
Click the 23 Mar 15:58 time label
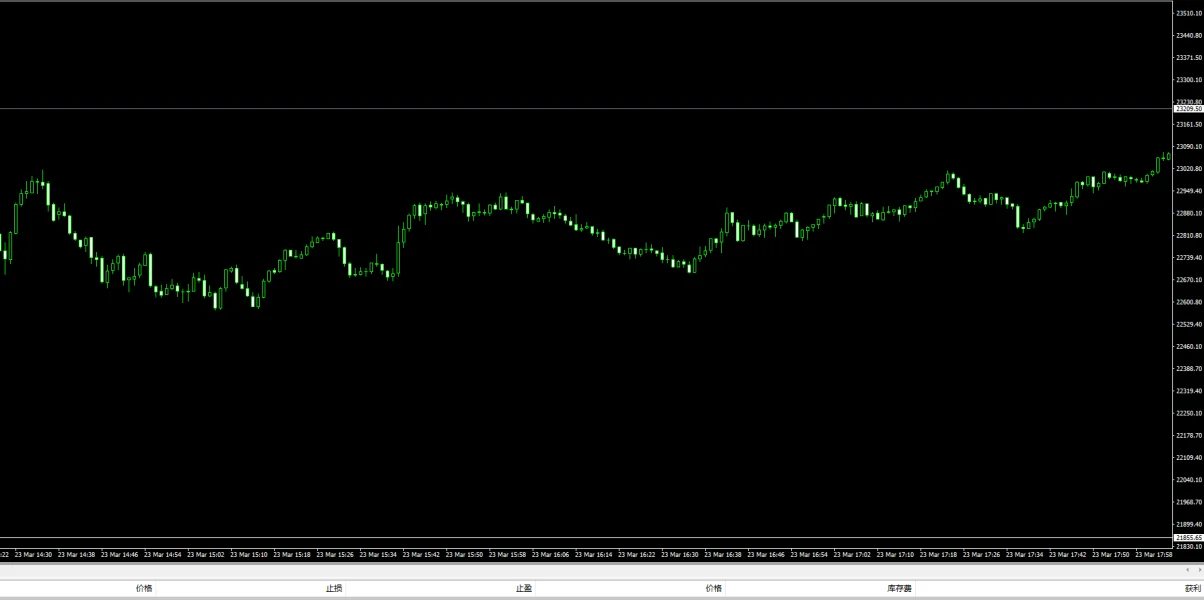pos(507,554)
